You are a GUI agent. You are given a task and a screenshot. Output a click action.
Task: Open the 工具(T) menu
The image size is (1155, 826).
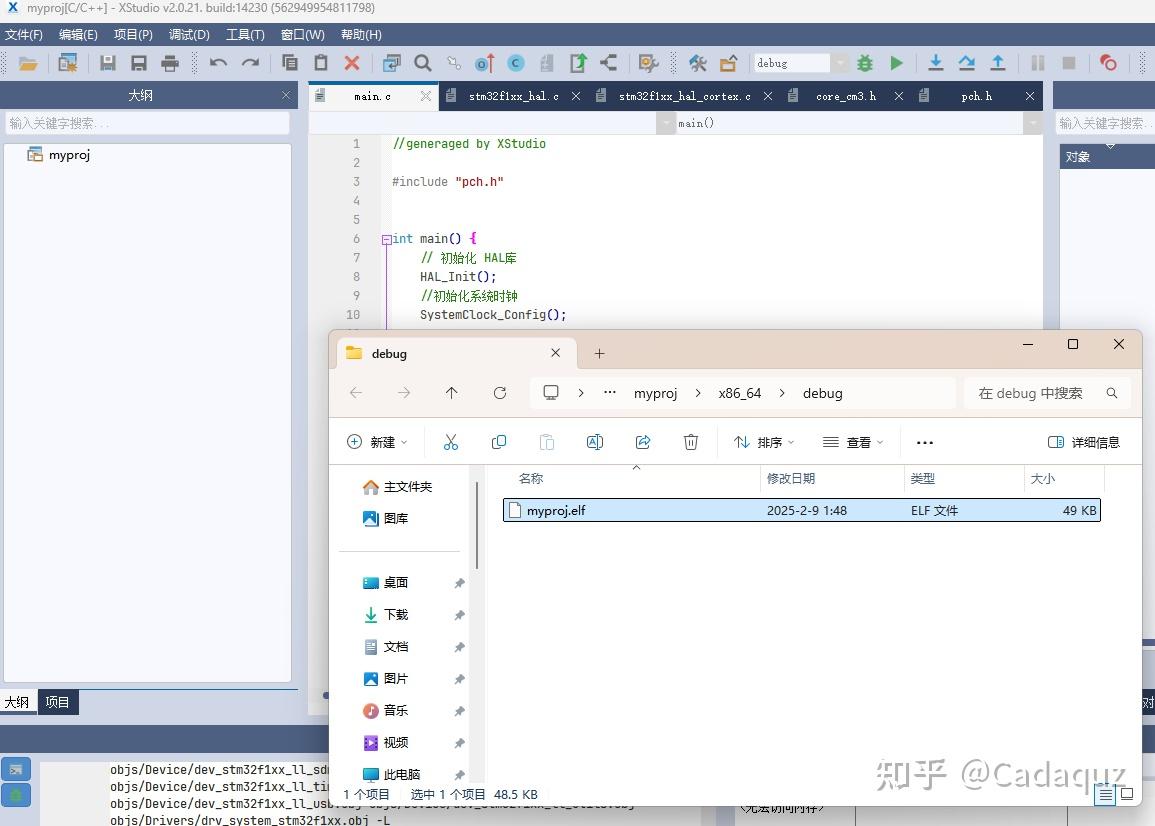coord(245,35)
